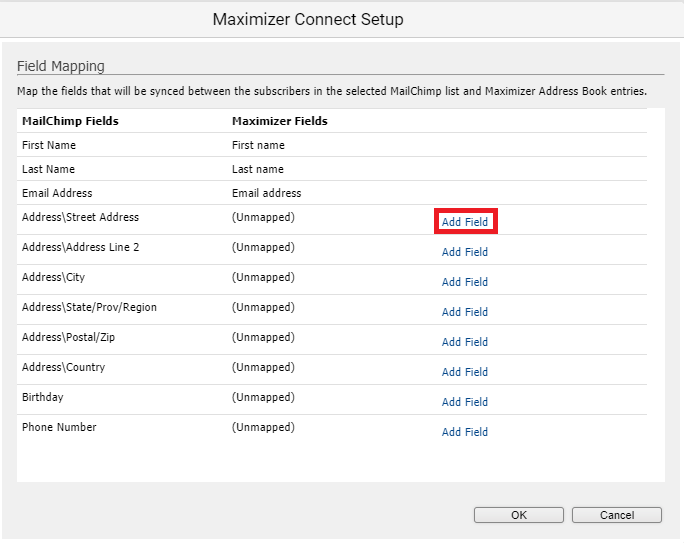684x543 pixels.
Task: Select the Address\State/Prov/Region row label
Action: 89,307
